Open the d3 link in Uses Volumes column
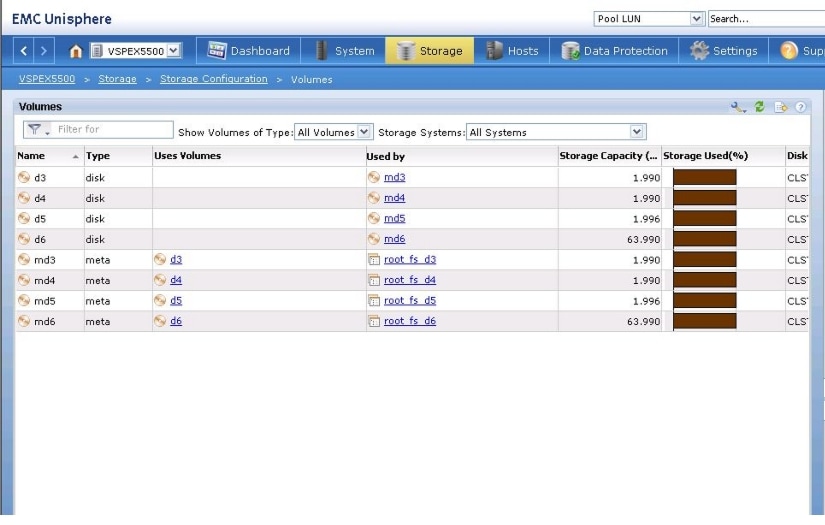Screen dimensions: 825x525 pos(176,259)
